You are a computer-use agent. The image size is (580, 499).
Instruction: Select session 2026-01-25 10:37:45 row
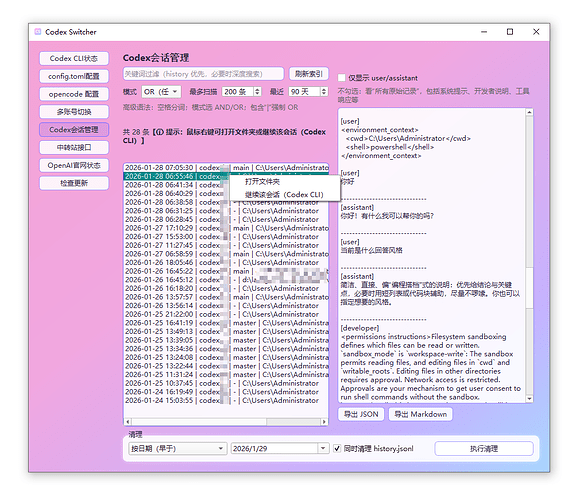tap(226, 383)
